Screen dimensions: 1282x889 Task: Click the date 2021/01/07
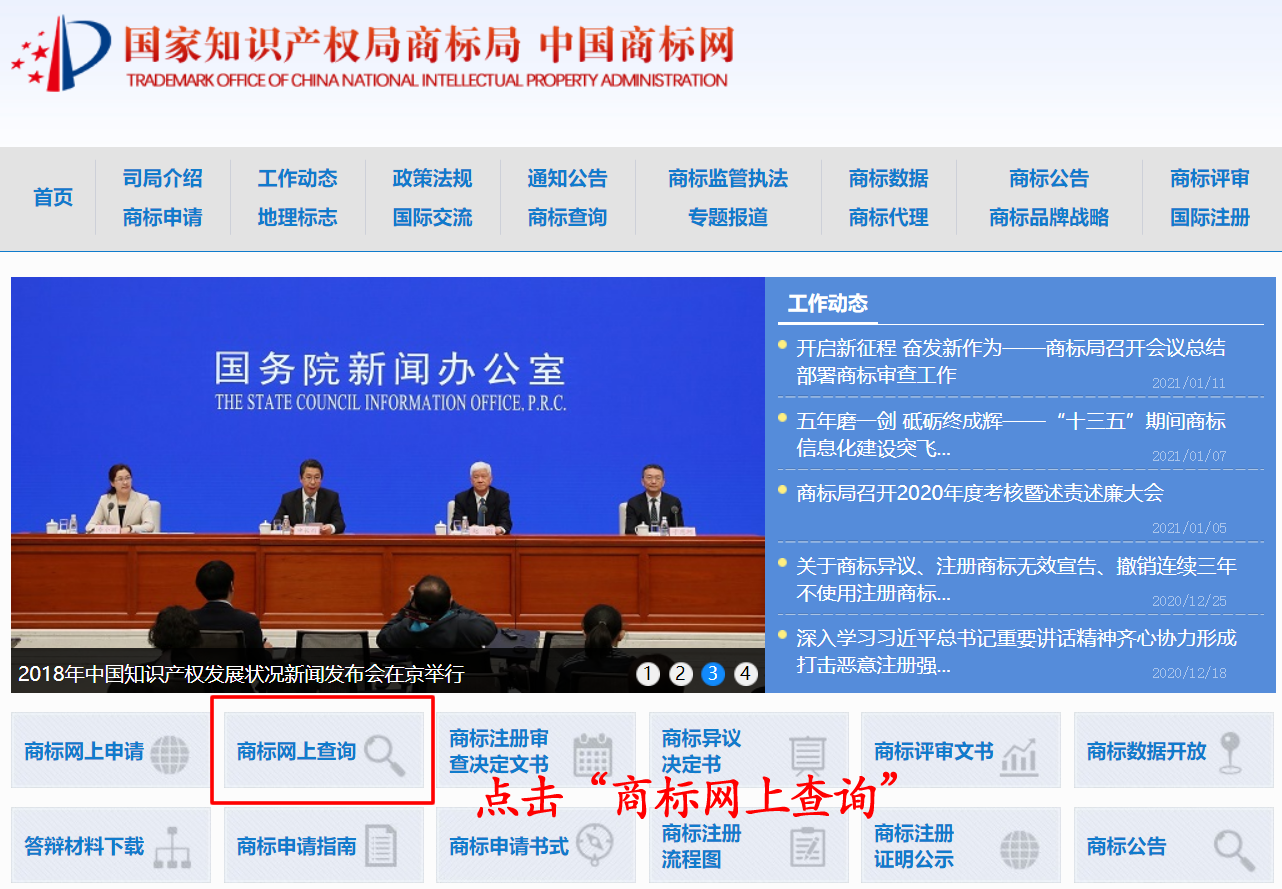(x=1188, y=456)
